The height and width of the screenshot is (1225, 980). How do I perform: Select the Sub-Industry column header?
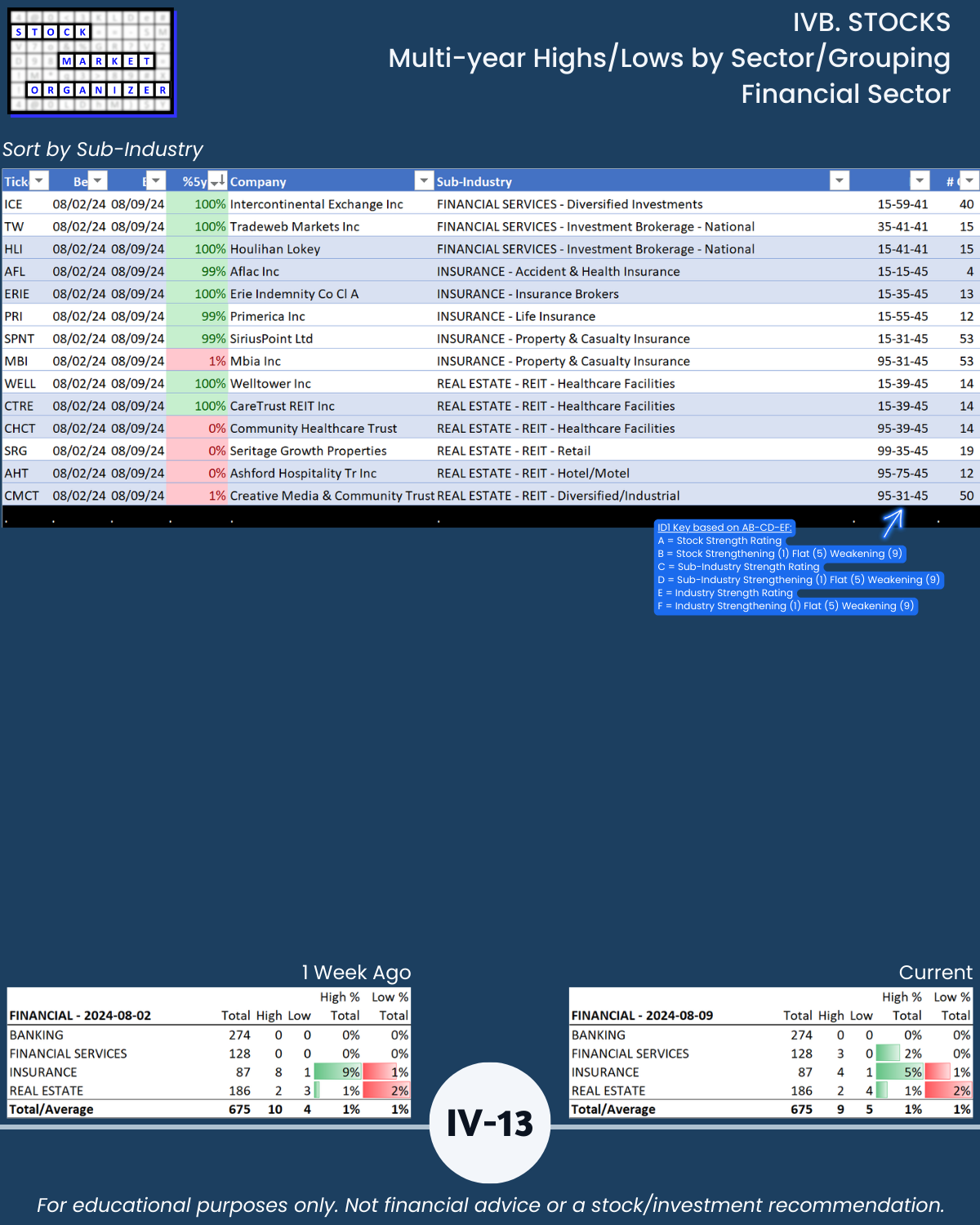[x=474, y=181]
